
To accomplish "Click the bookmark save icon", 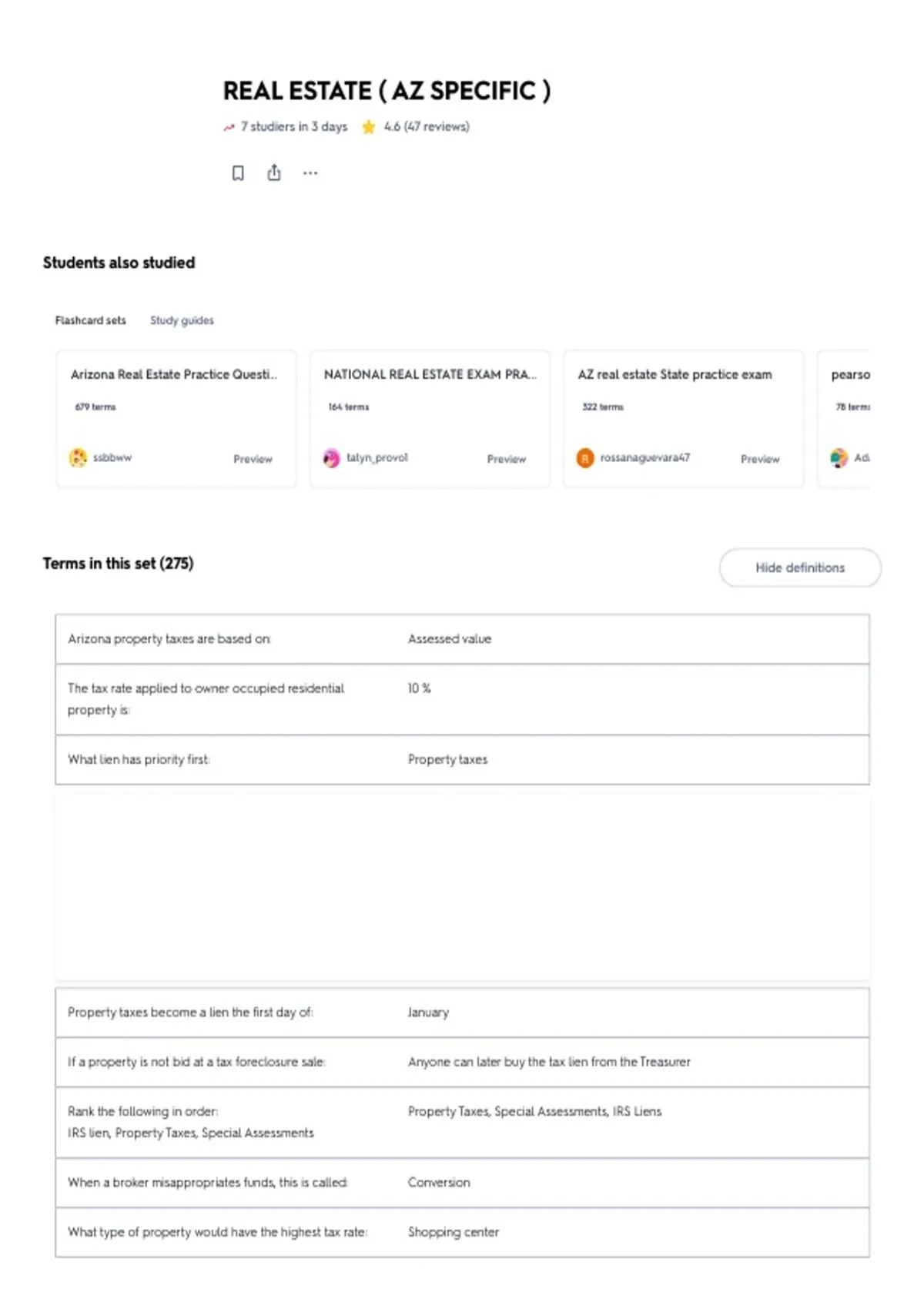I will click(238, 173).
